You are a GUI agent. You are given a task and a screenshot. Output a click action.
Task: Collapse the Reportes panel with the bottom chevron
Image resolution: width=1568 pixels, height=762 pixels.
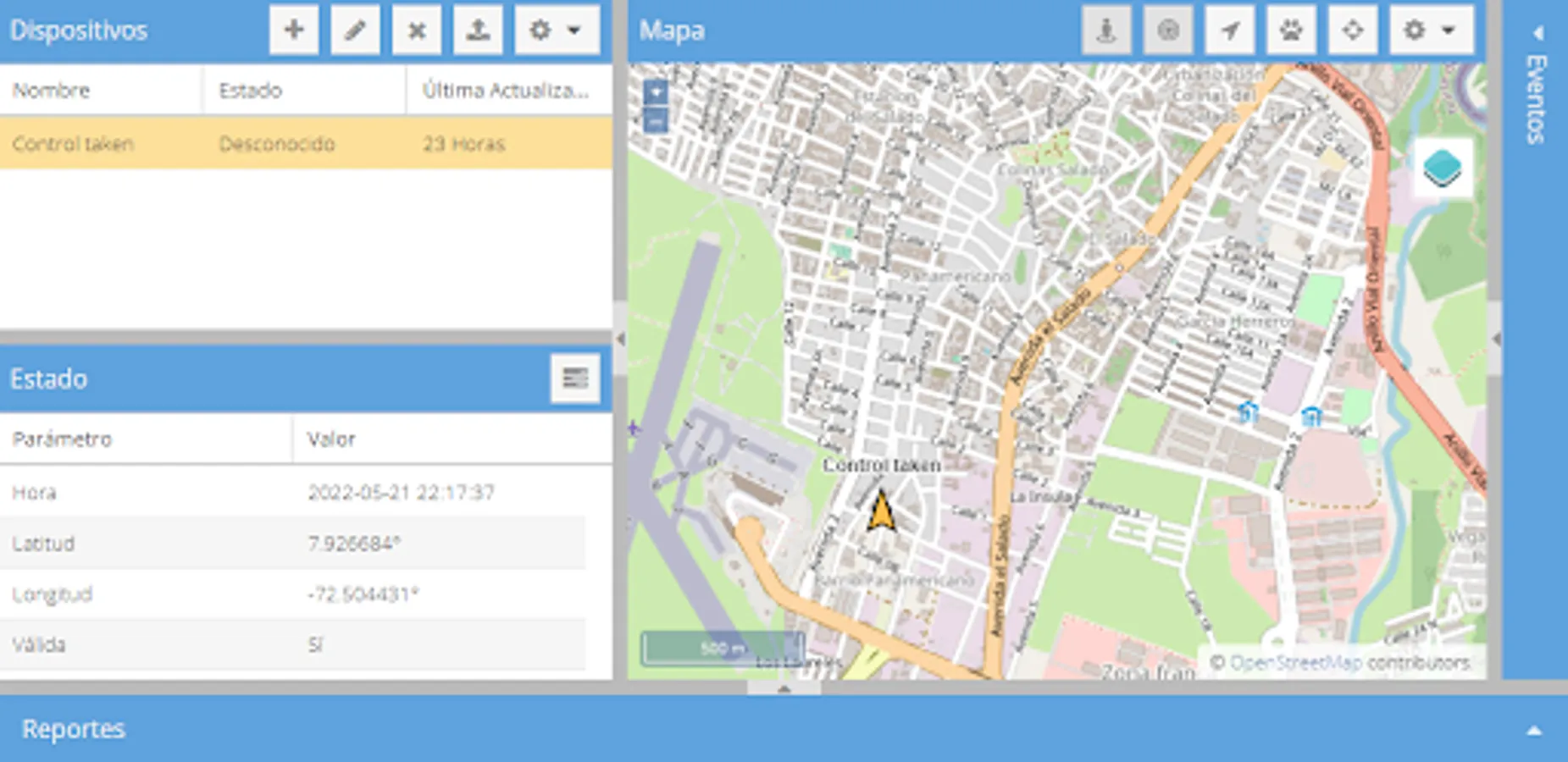point(1536,729)
